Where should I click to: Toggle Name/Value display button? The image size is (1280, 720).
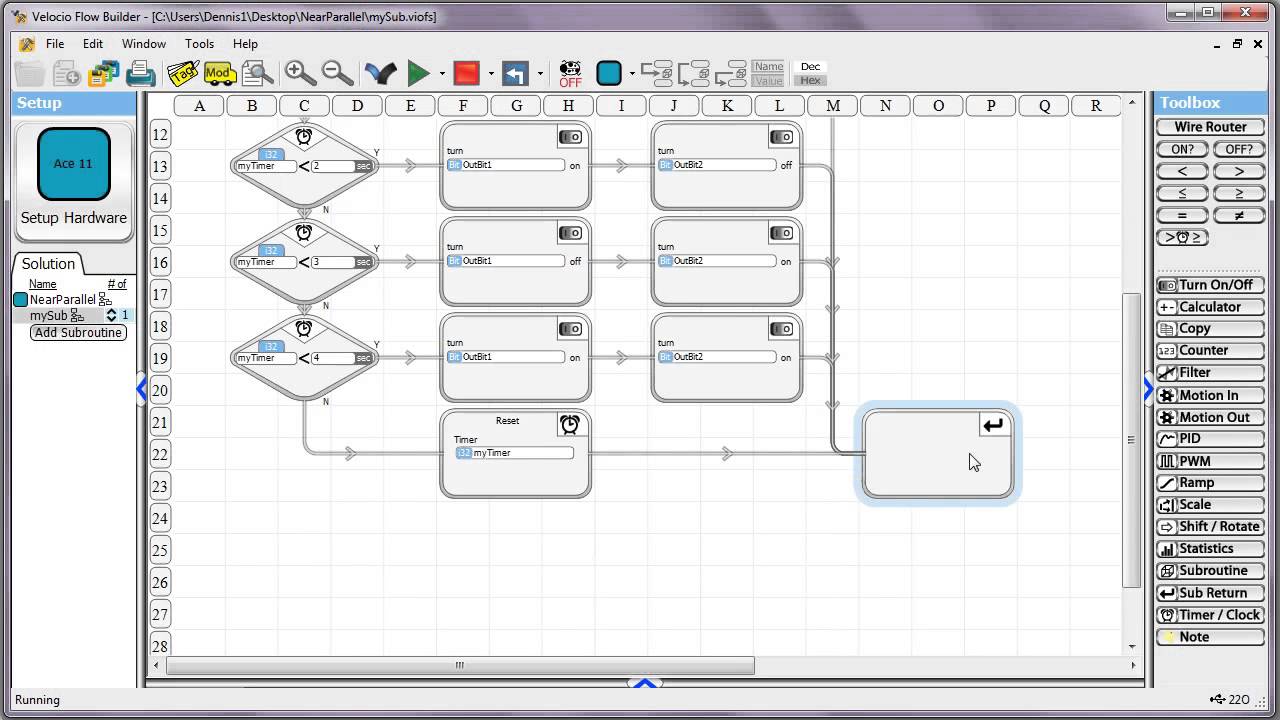[769, 73]
